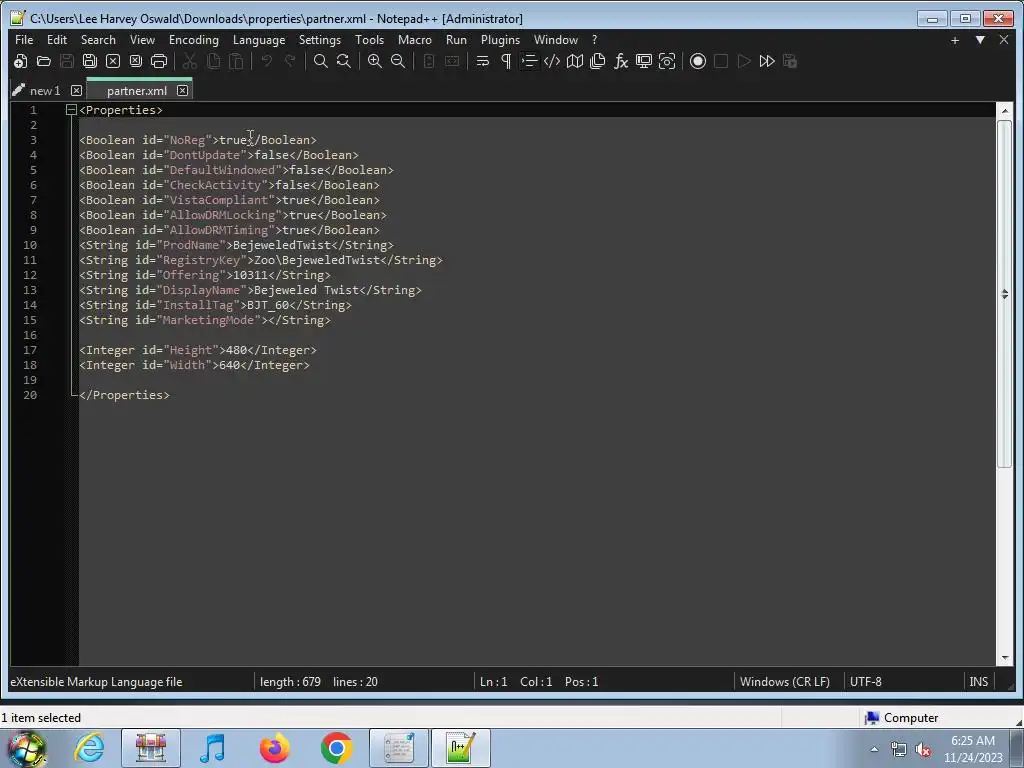1024x768 pixels.
Task: Click the vertical scrollbar down arrow
Action: click(1005, 658)
